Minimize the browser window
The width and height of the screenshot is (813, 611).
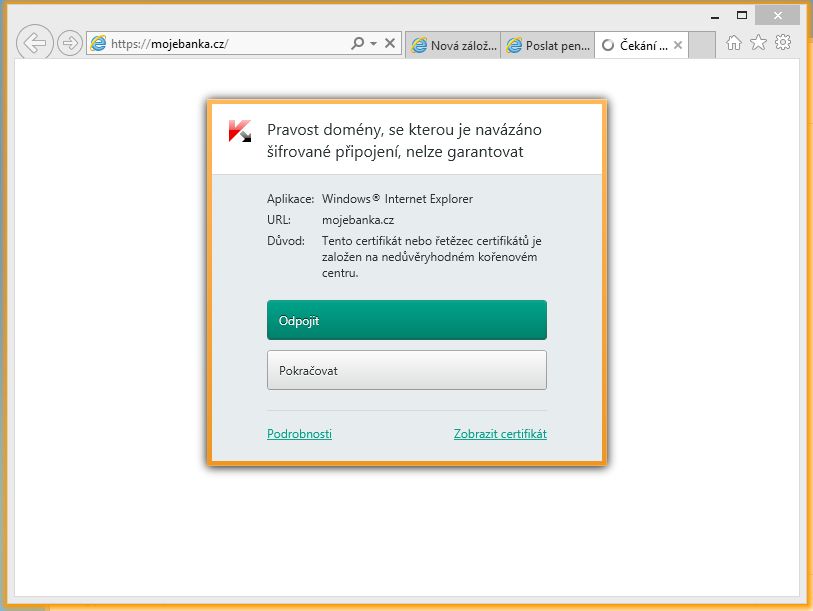(715, 16)
